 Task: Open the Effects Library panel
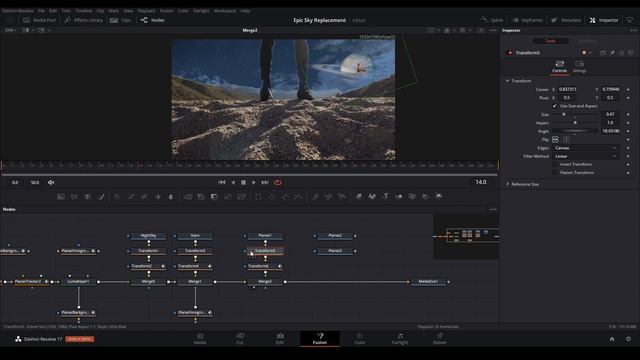(x=84, y=20)
